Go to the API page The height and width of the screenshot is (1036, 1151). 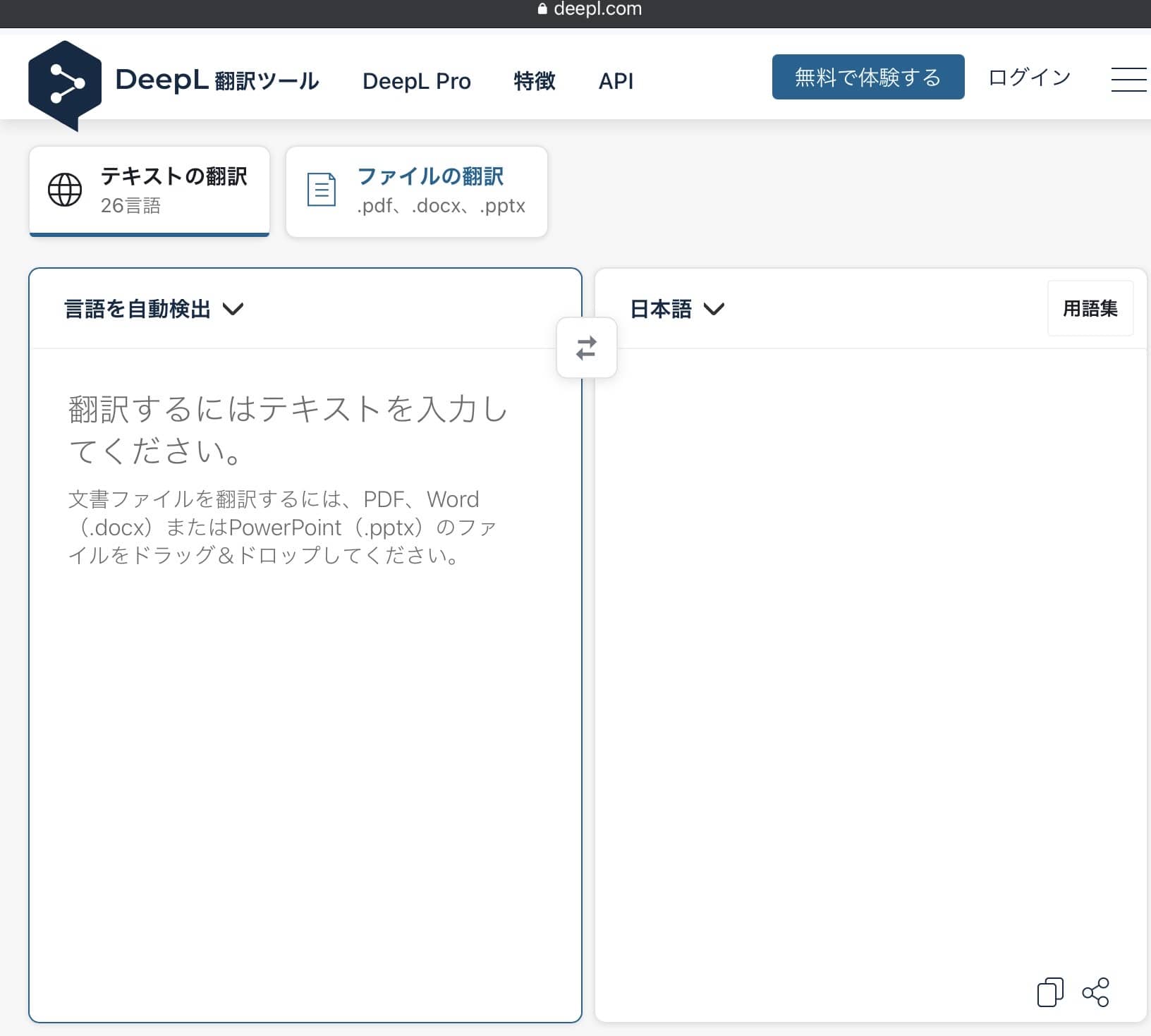pos(616,81)
